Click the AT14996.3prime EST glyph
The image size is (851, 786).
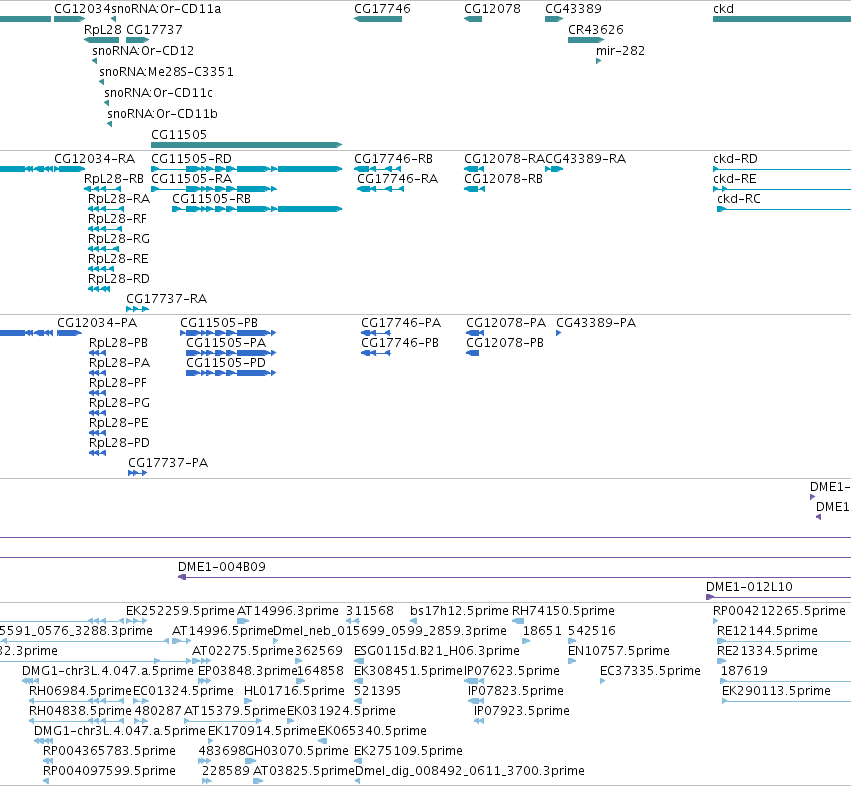point(243,621)
